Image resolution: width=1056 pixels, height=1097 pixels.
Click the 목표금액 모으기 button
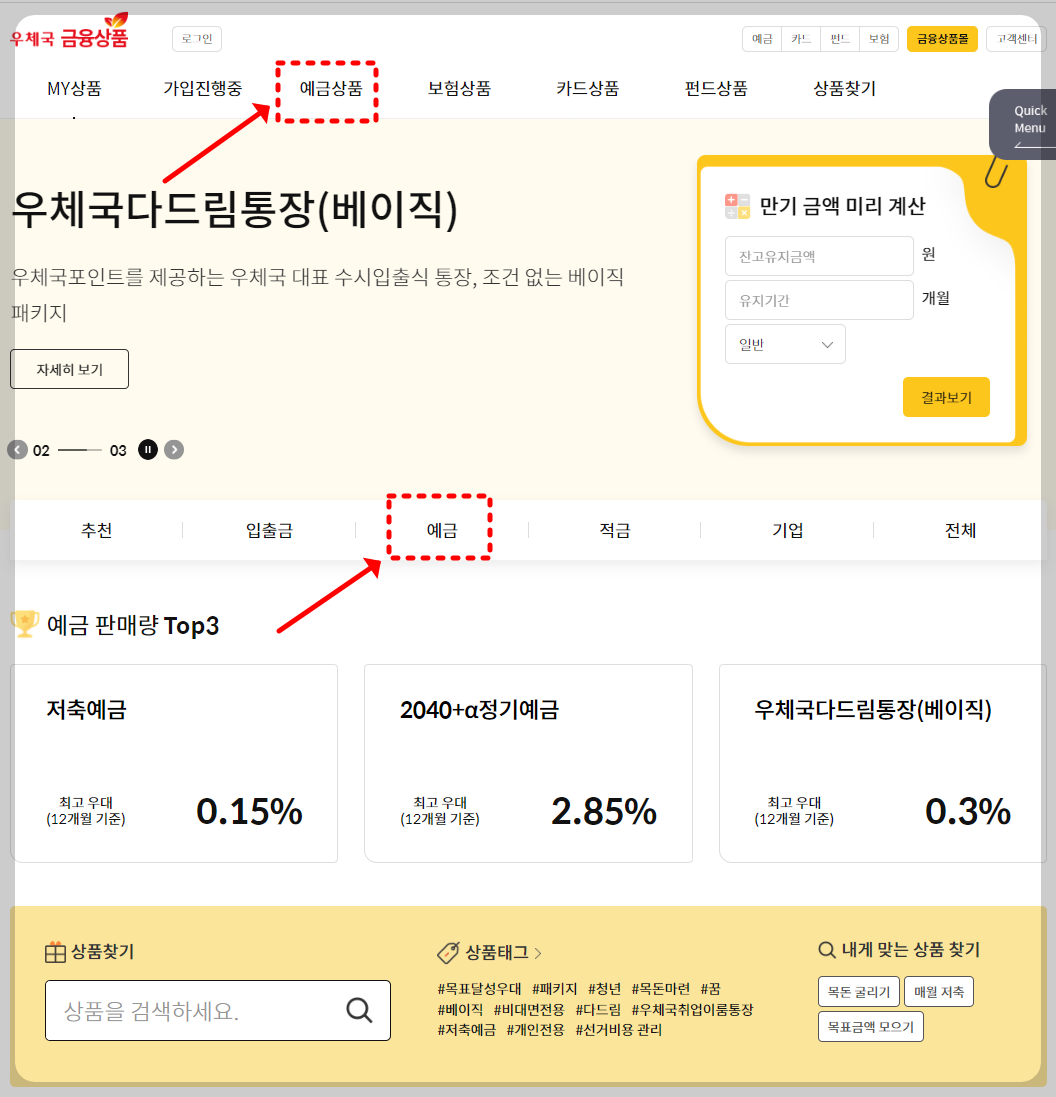(871, 1027)
